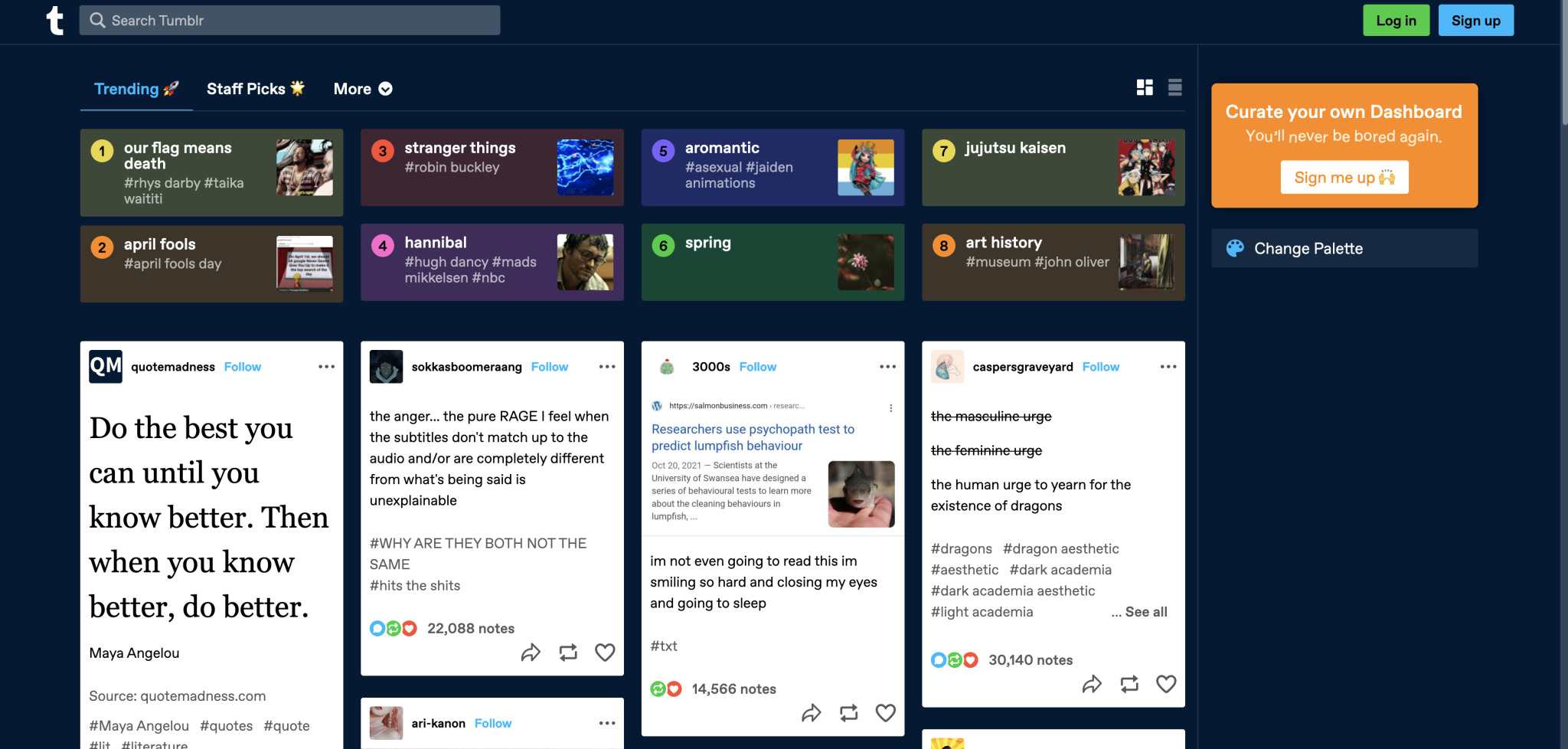
Task: Expand the More dropdown
Action: (363, 89)
